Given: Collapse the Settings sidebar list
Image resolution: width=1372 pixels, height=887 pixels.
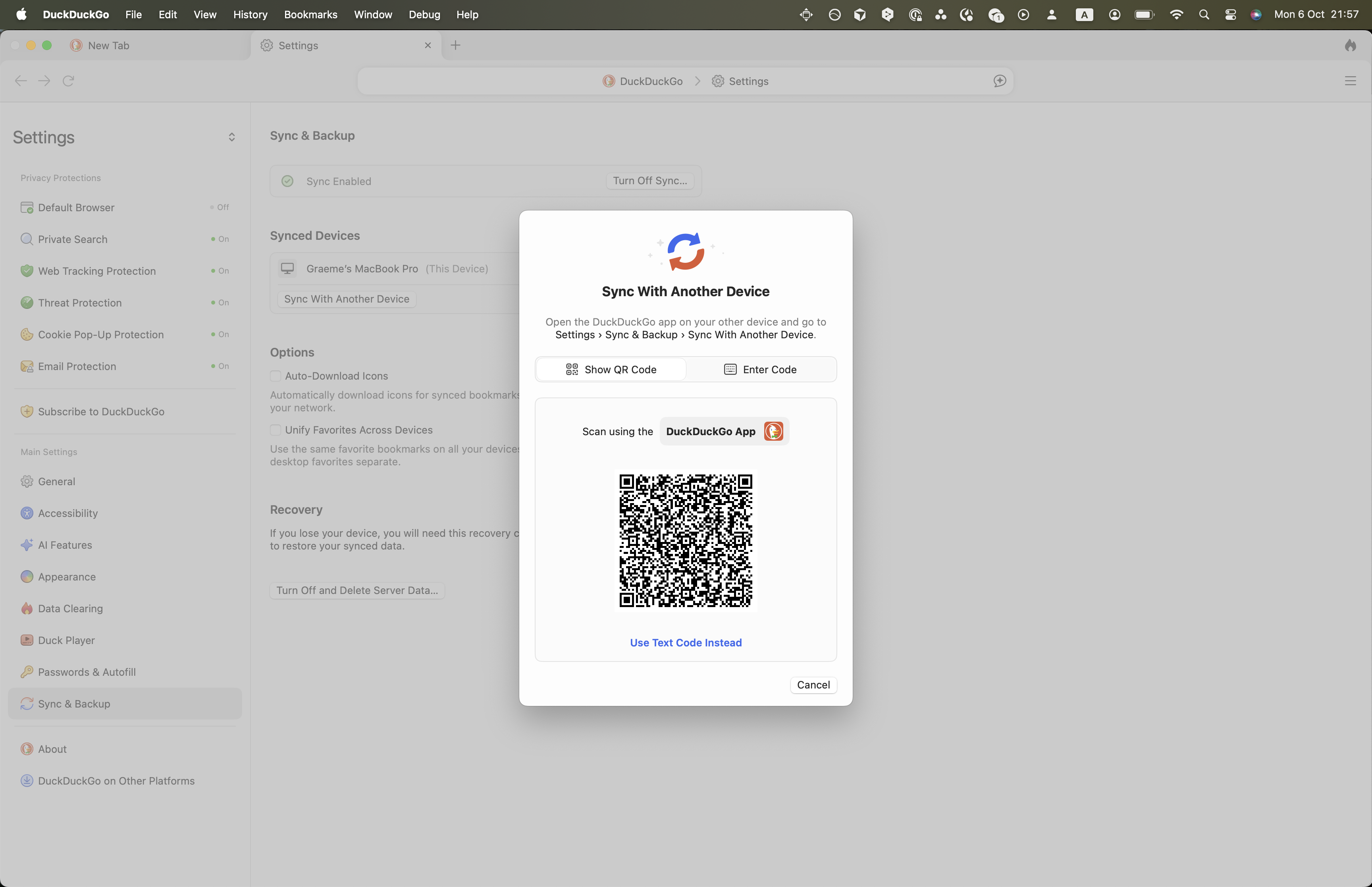Looking at the screenshot, I should pos(231,137).
